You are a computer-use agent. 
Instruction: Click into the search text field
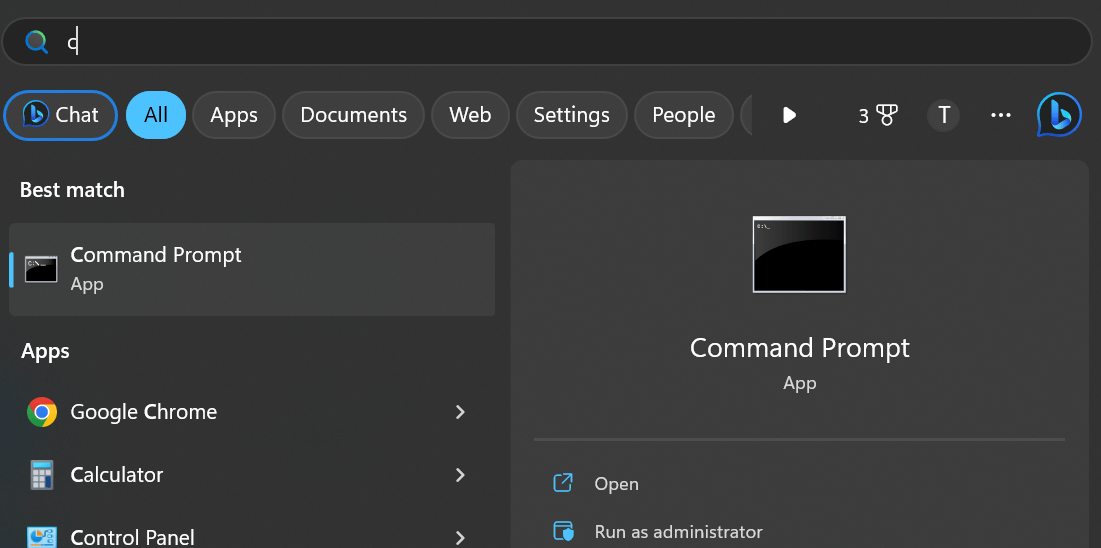tap(547, 42)
